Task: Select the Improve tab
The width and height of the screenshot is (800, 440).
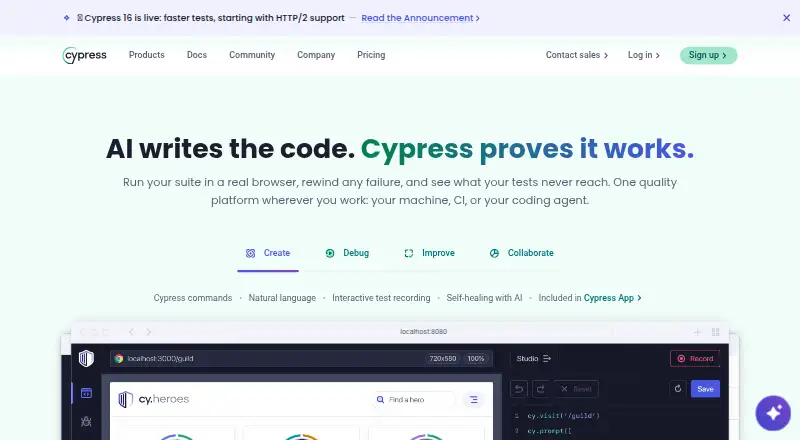Action: (429, 253)
